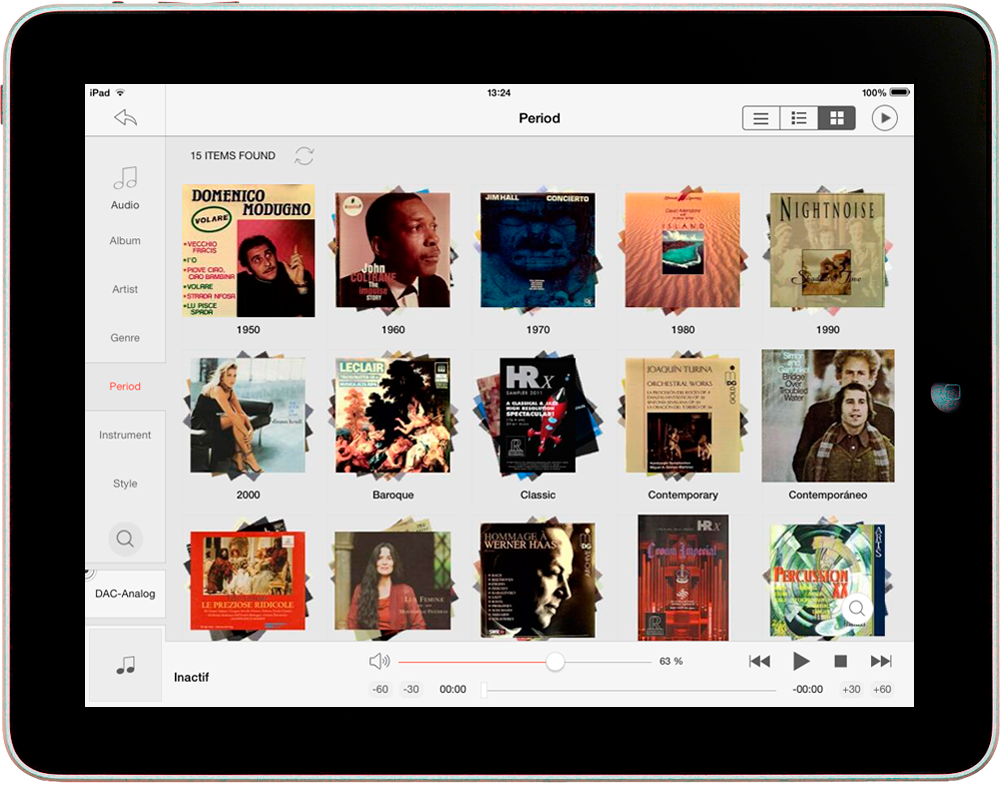Switch to detailed list view
The width and height of the screenshot is (1000, 792).
[x=799, y=118]
